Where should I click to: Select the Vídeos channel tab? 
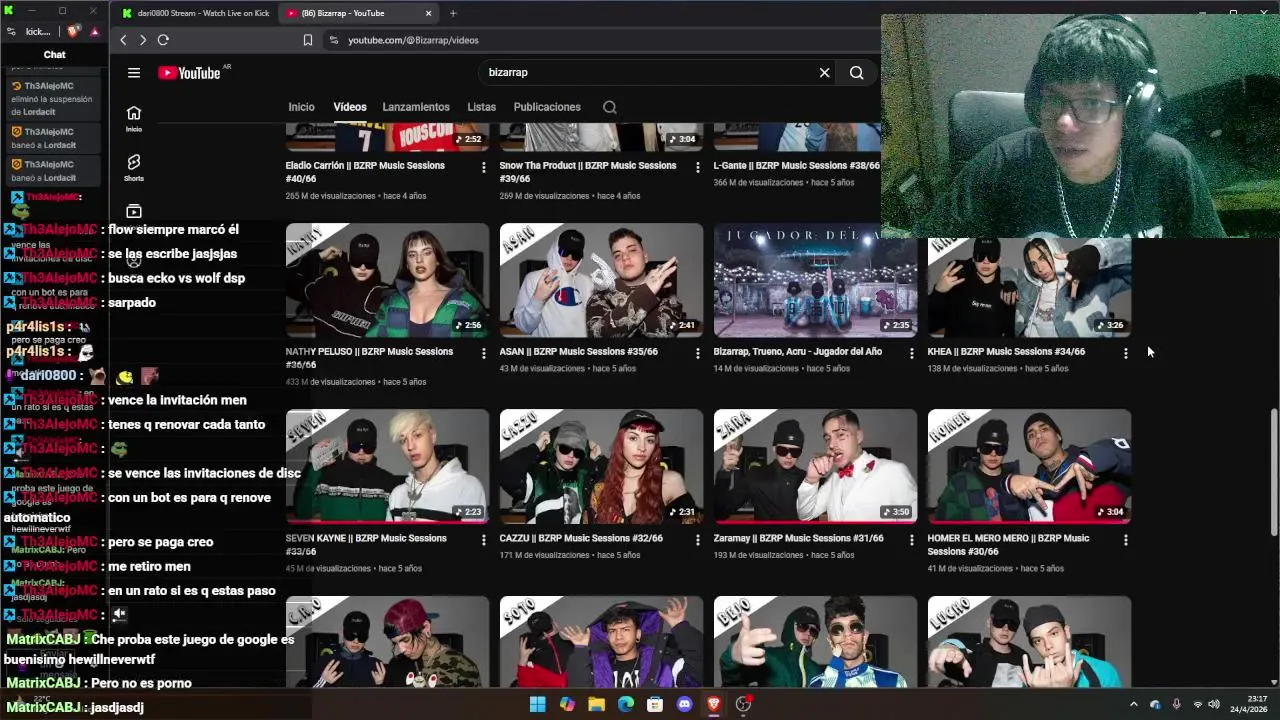point(350,107)
